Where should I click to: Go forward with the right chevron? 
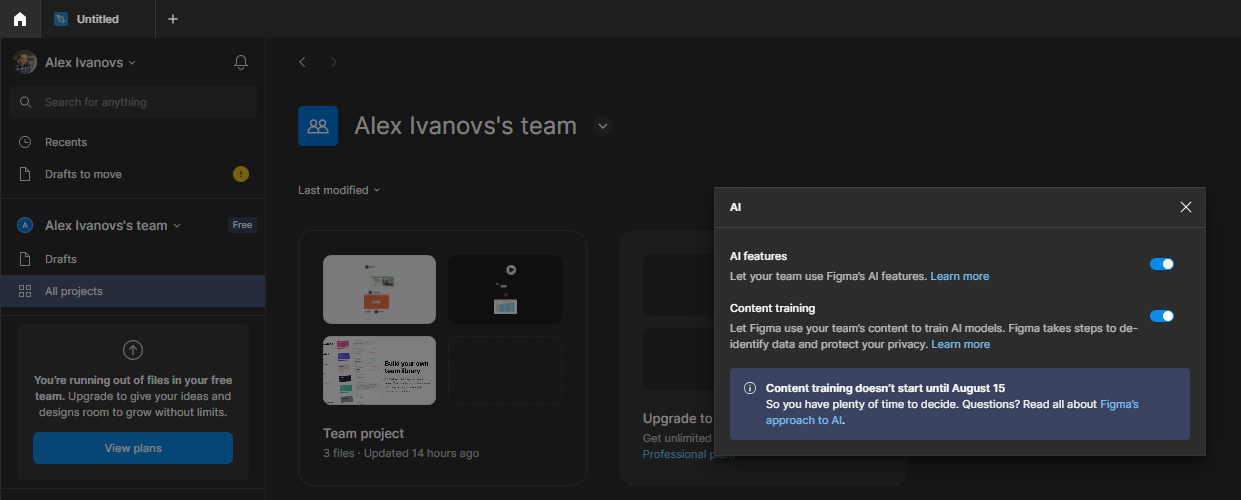pos(333,62)
